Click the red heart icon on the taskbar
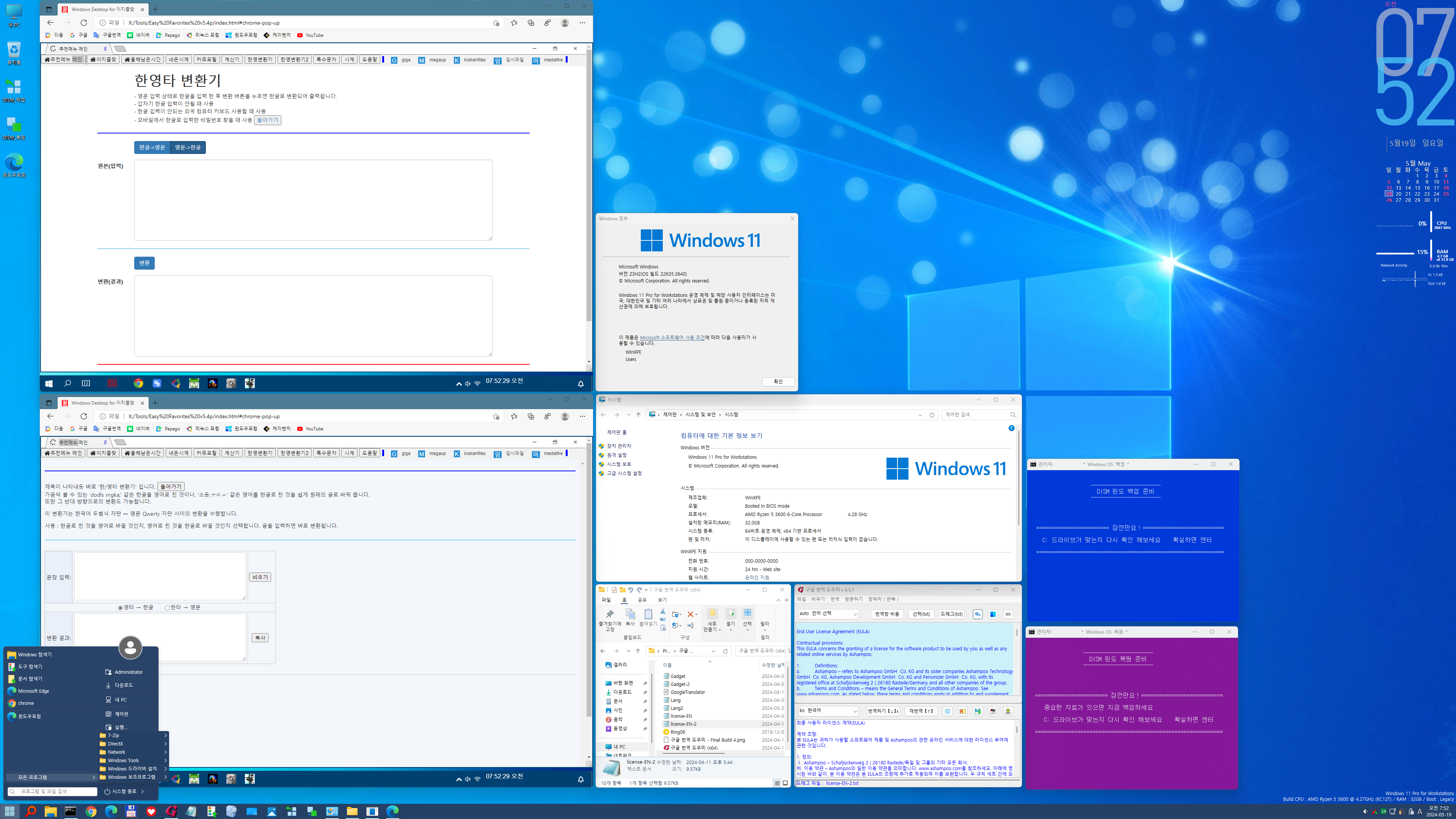The height and width of the screenshot is (819, 1456). 151,811
